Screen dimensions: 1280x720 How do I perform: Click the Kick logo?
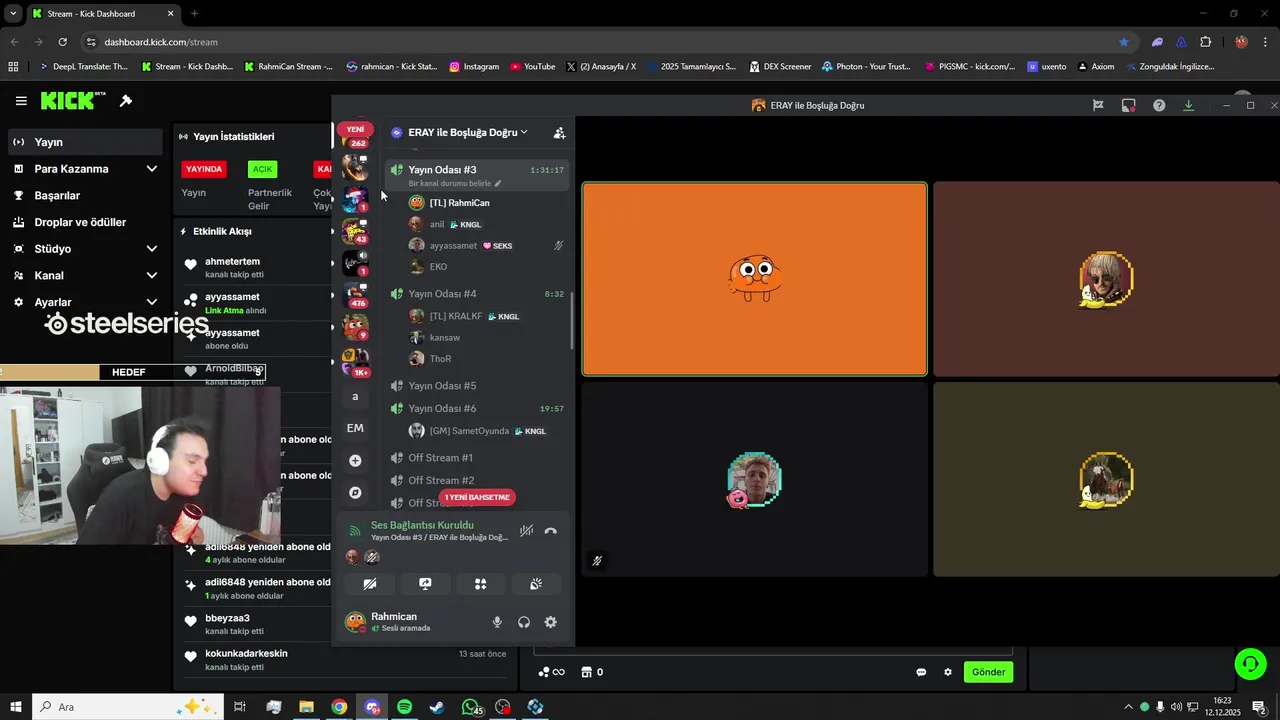73,100
